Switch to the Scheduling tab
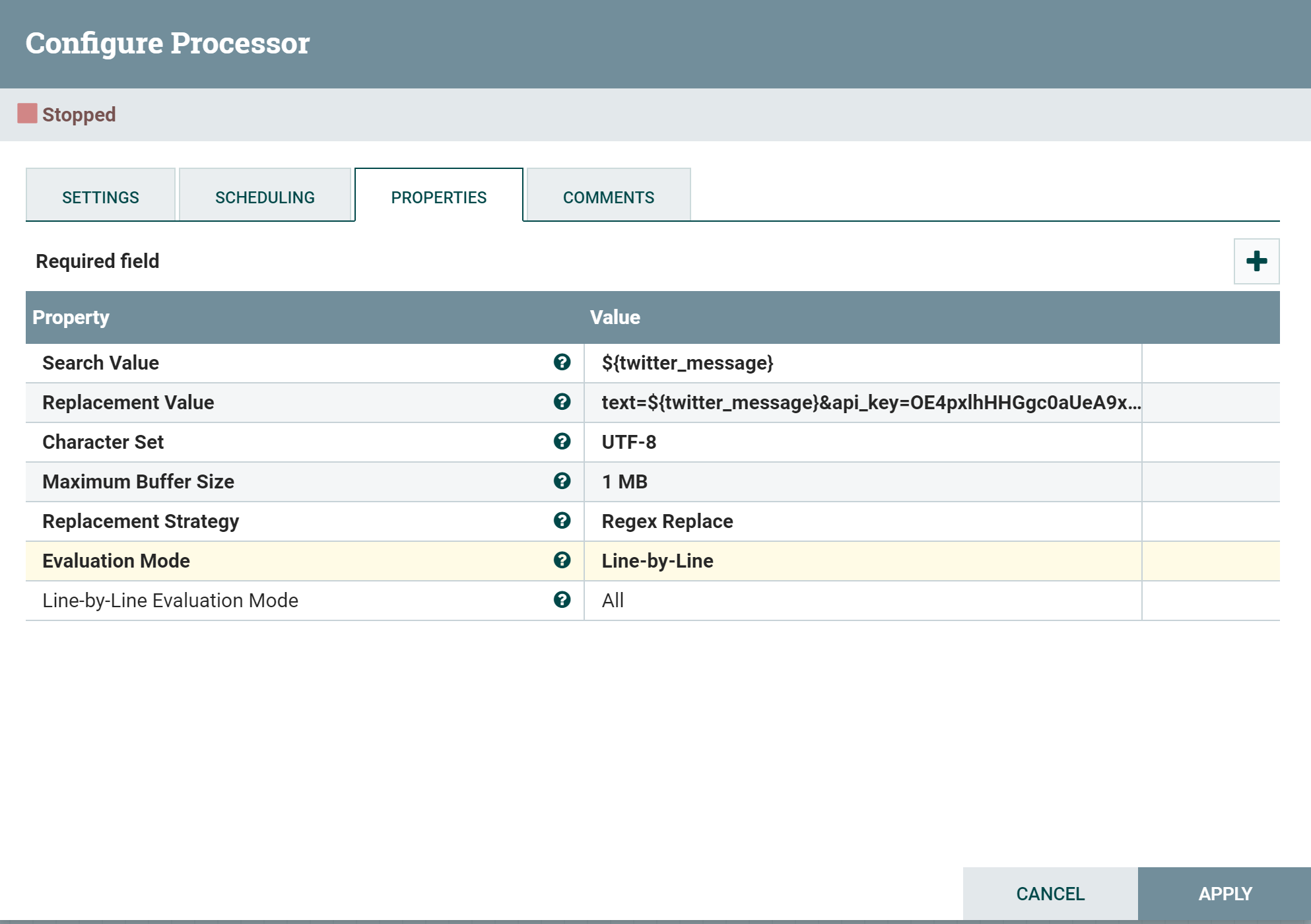Image resolution: width=1311 pixels, height=924 pixels. [265, 197]
